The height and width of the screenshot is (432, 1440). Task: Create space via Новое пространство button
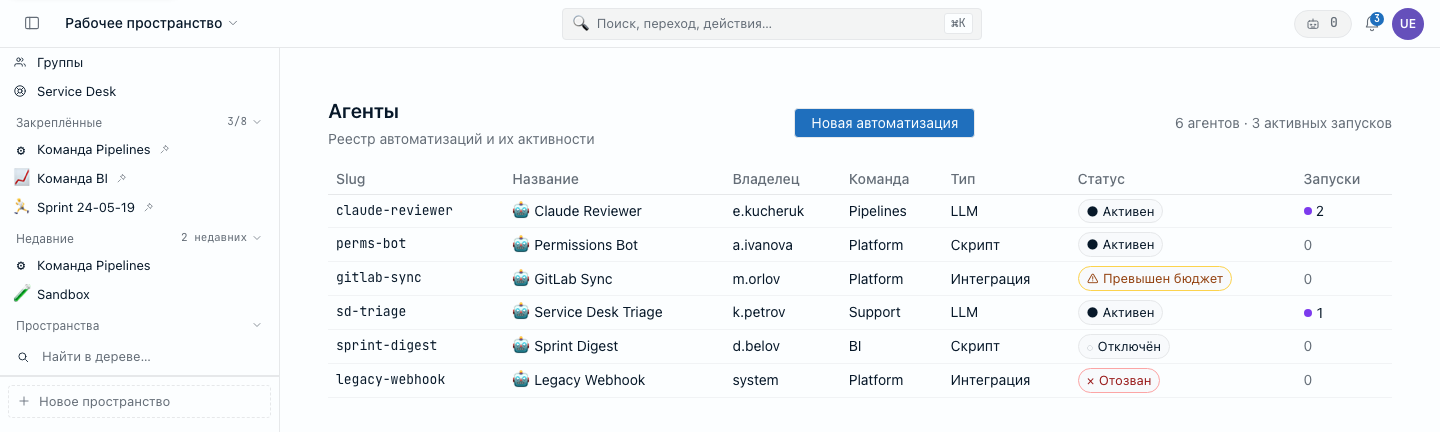(x=139, y=401)
